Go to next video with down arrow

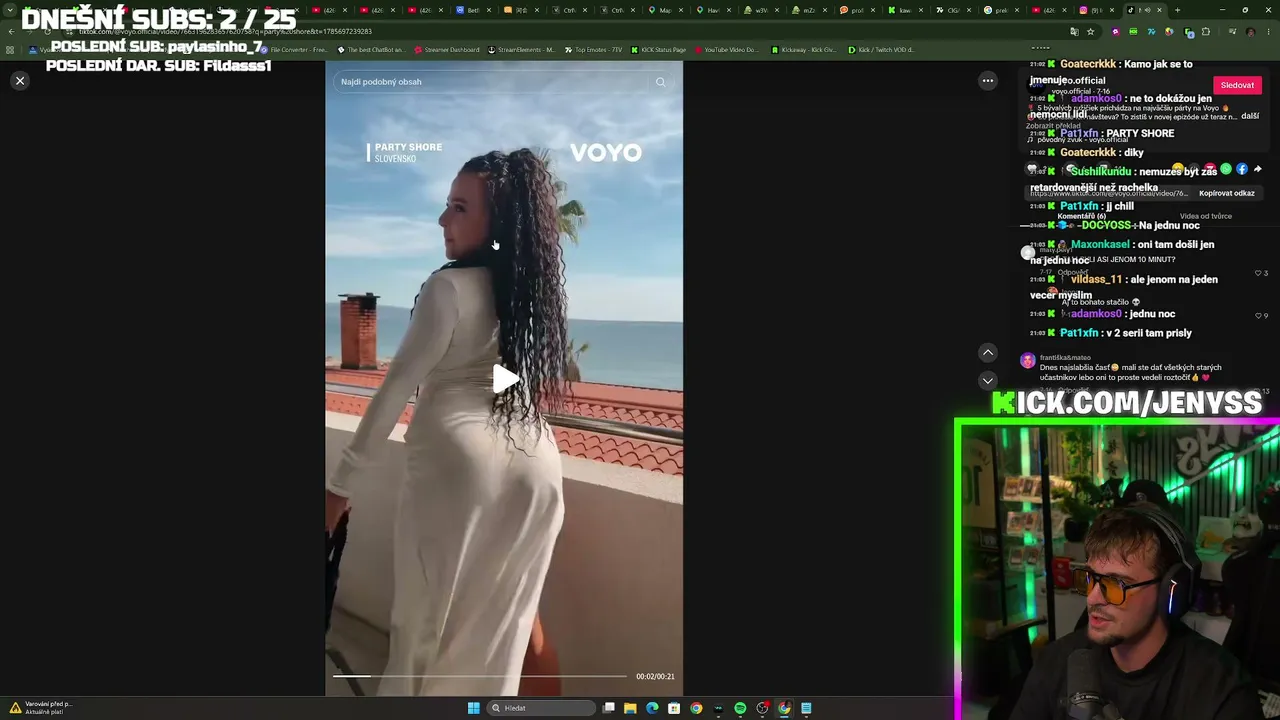coord(987,381)
